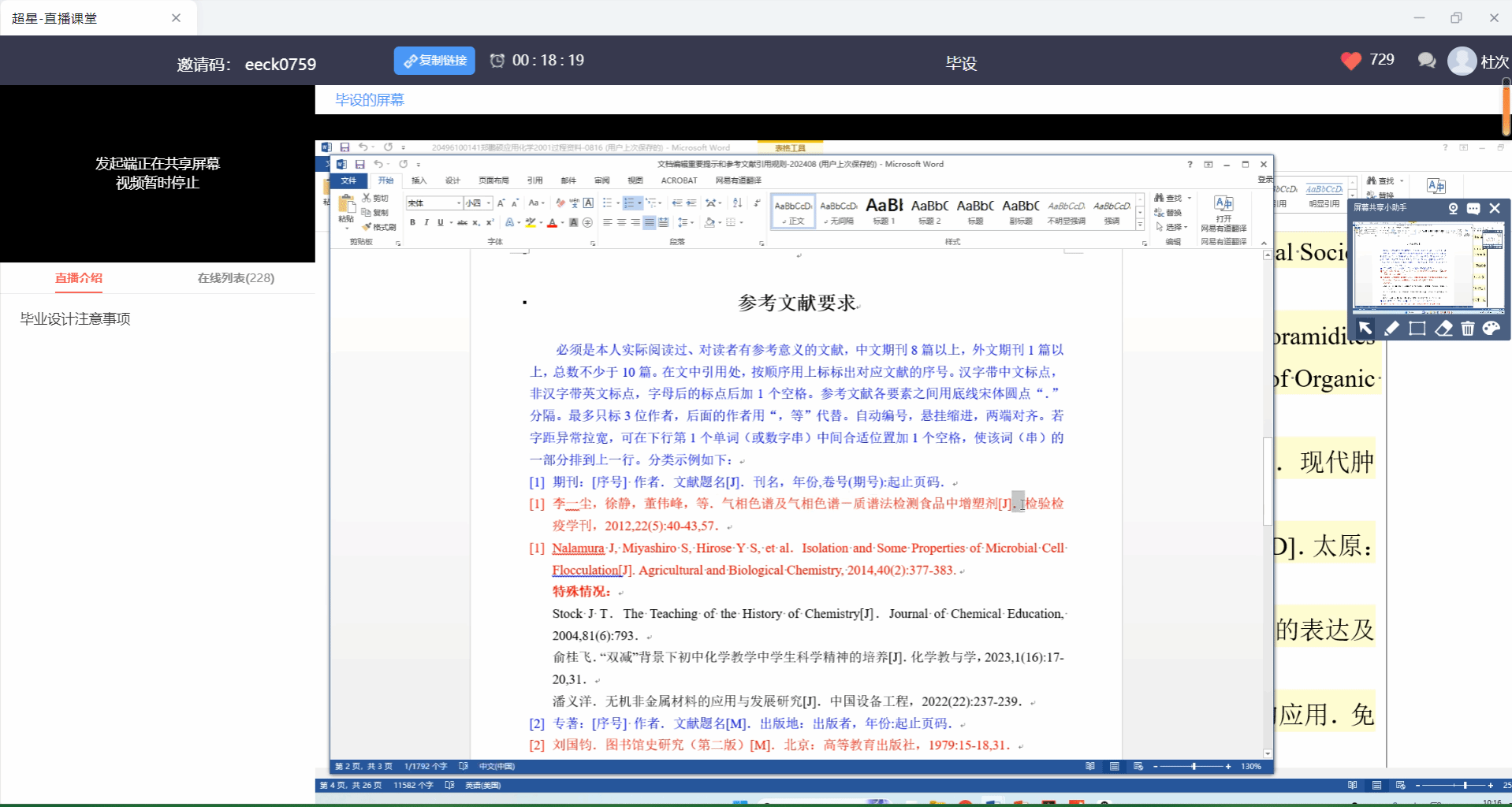Select the pencil tool in the screen share helper

[x=1391, y=329]
